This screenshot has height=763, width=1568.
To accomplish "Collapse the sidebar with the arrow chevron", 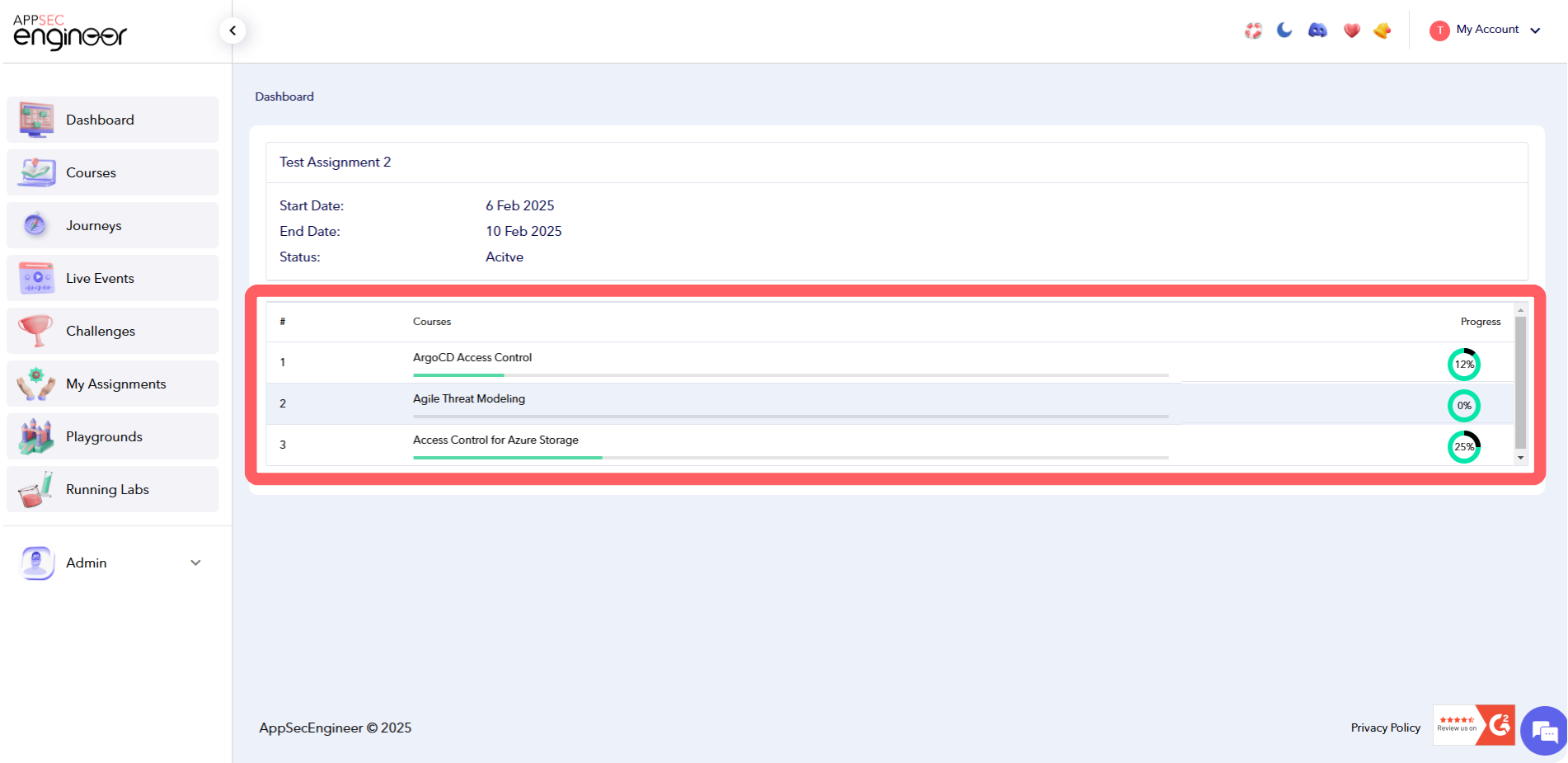I will click(232, 29).
